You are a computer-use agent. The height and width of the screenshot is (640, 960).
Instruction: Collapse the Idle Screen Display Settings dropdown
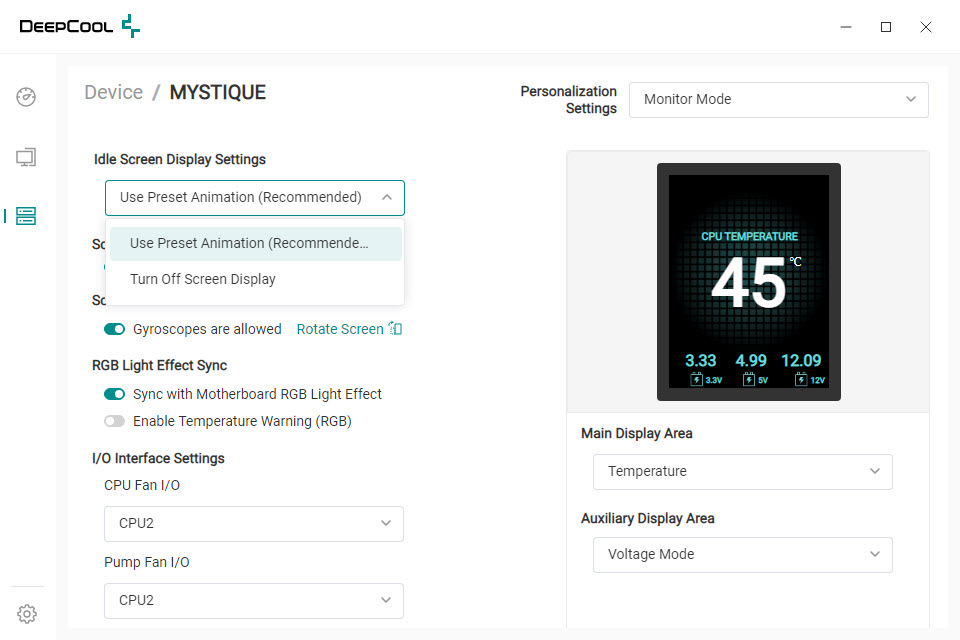[x=255, y=198]
